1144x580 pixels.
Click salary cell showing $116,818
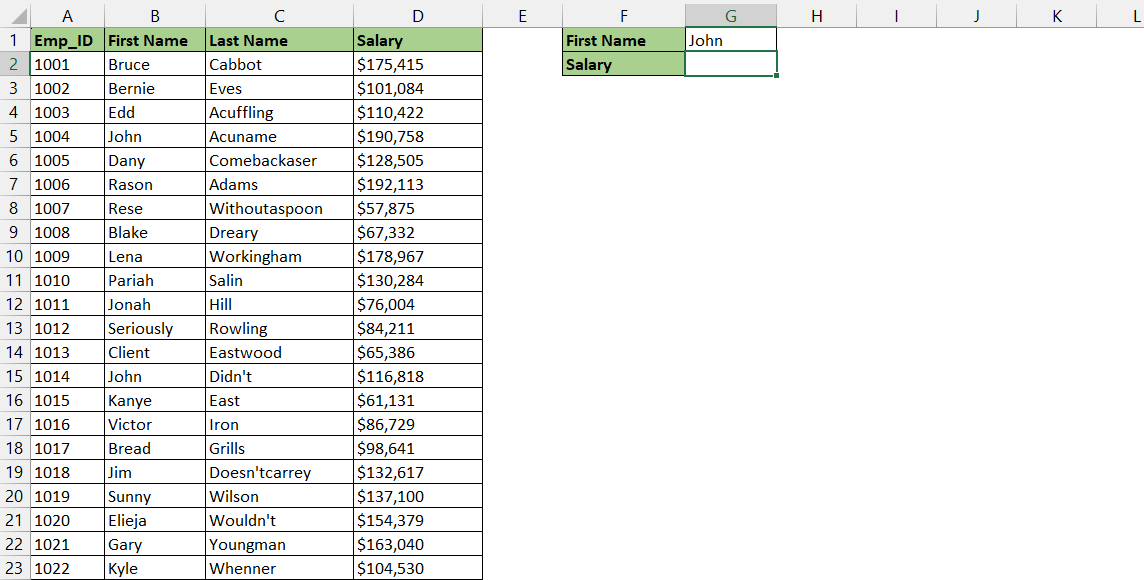417,376
